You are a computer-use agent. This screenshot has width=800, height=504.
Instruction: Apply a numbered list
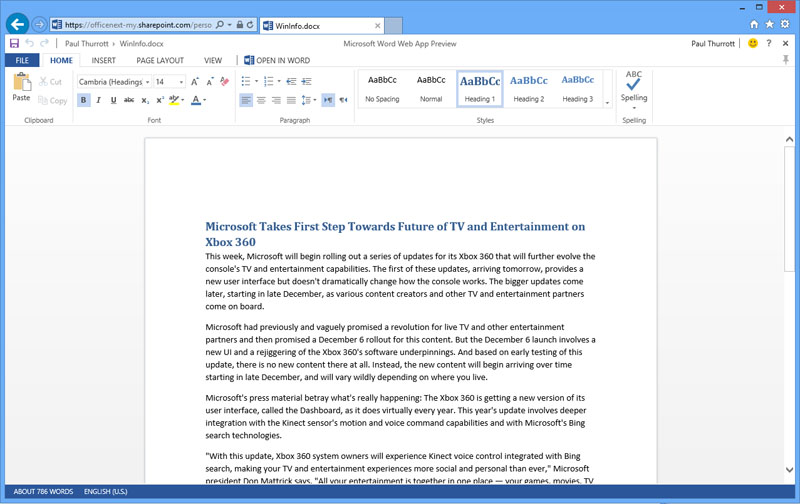click(x=268, y=82)
